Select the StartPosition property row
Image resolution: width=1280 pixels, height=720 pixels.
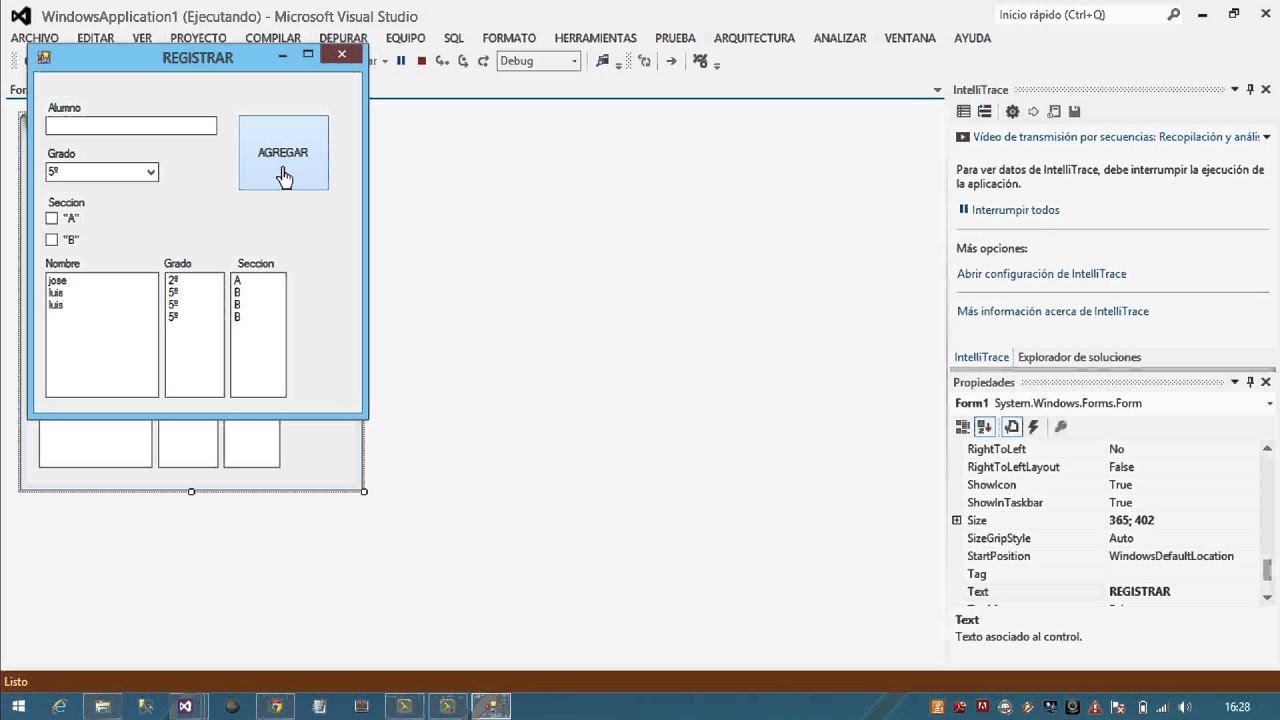tap(1106, 557)
